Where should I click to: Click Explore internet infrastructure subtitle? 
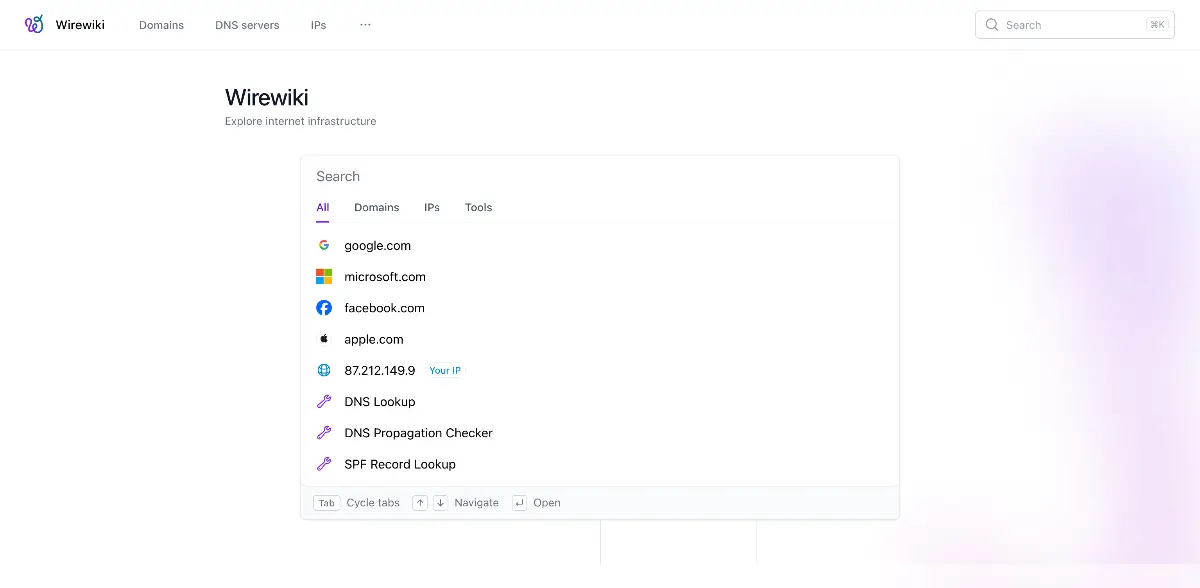[x=300, y=121]
